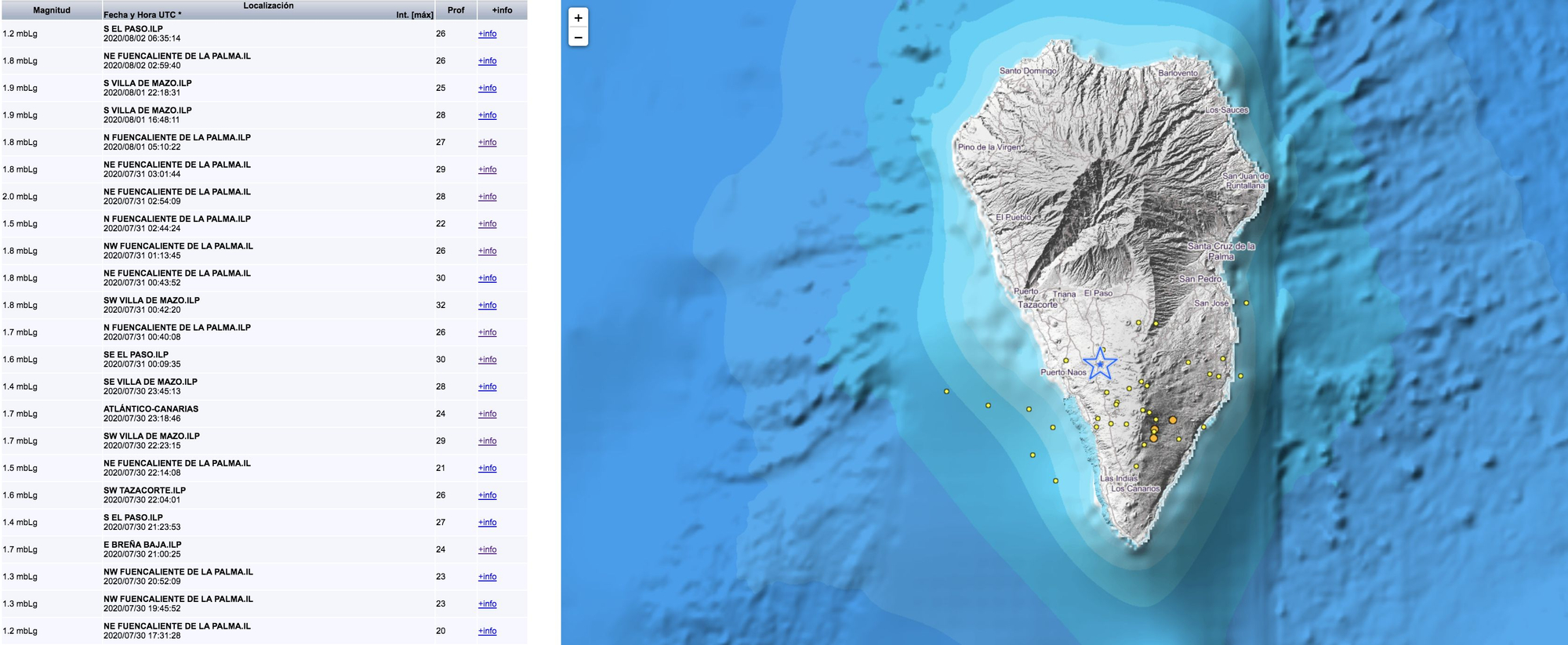
Task: Click the 'Puerto Naos' map label
Action: tap(1063, 372)
